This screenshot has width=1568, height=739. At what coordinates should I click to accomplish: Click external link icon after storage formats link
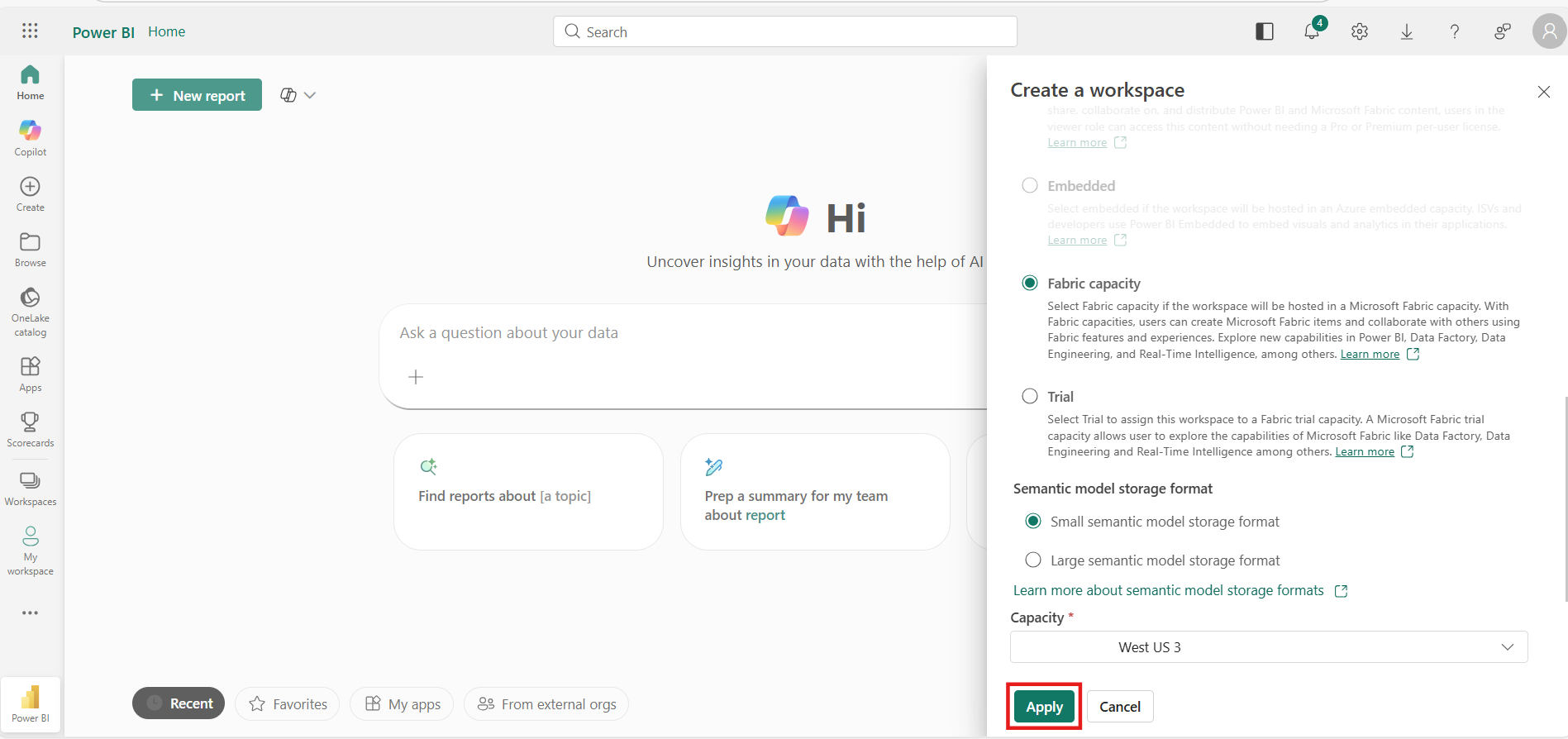[x=1342, y=591]
